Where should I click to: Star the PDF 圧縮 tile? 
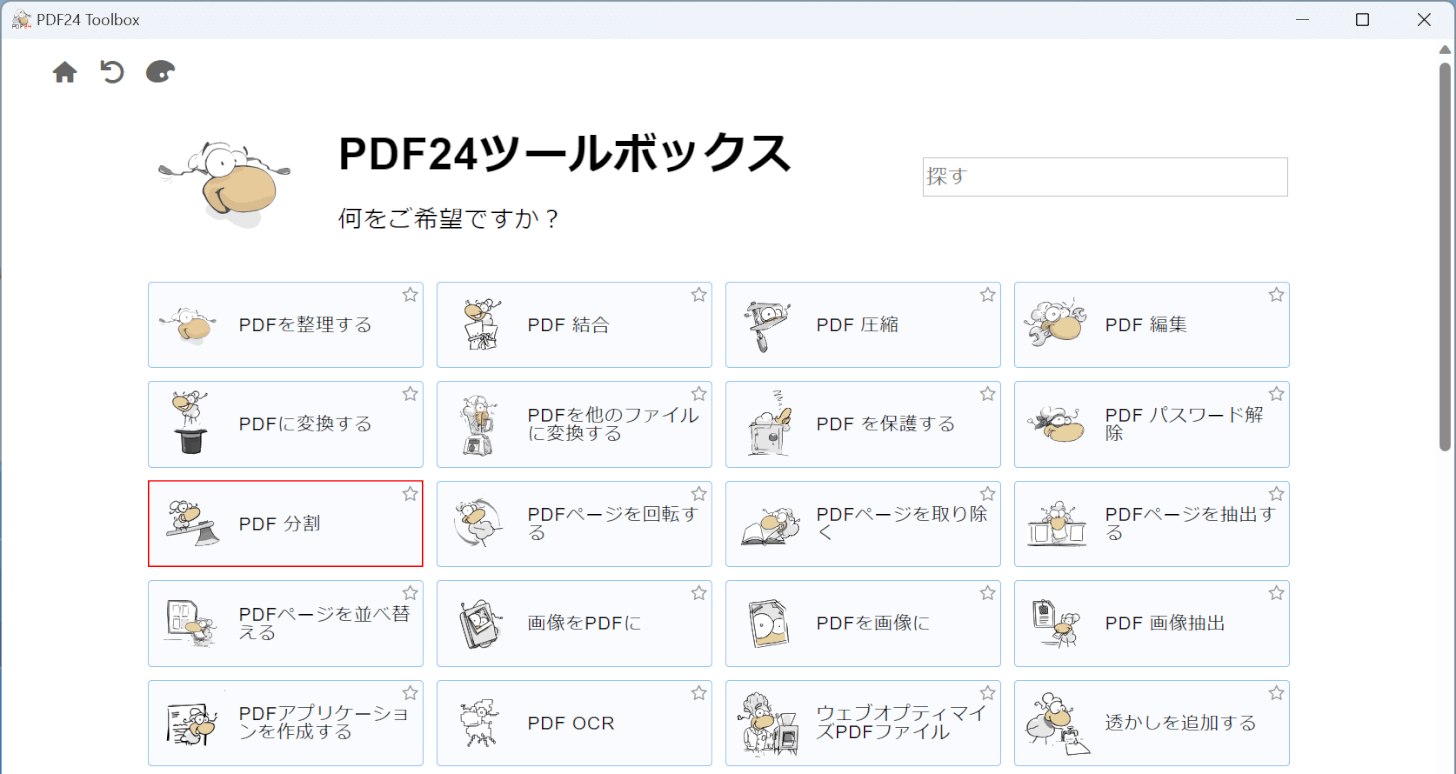pos(988,295)
